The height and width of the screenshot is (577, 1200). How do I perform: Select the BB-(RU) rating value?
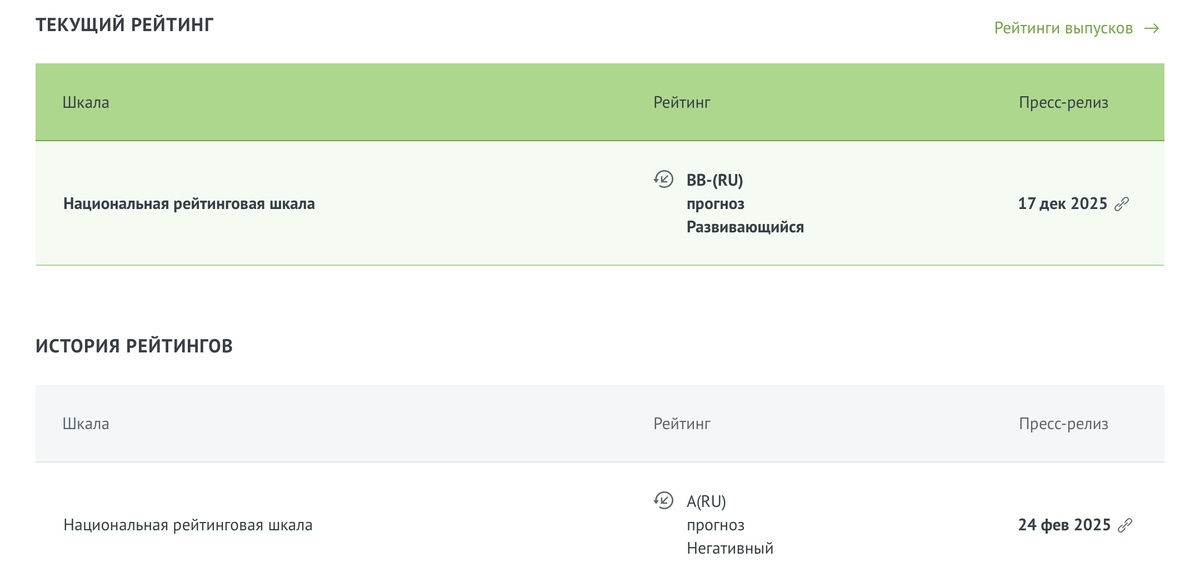point(715,180)
